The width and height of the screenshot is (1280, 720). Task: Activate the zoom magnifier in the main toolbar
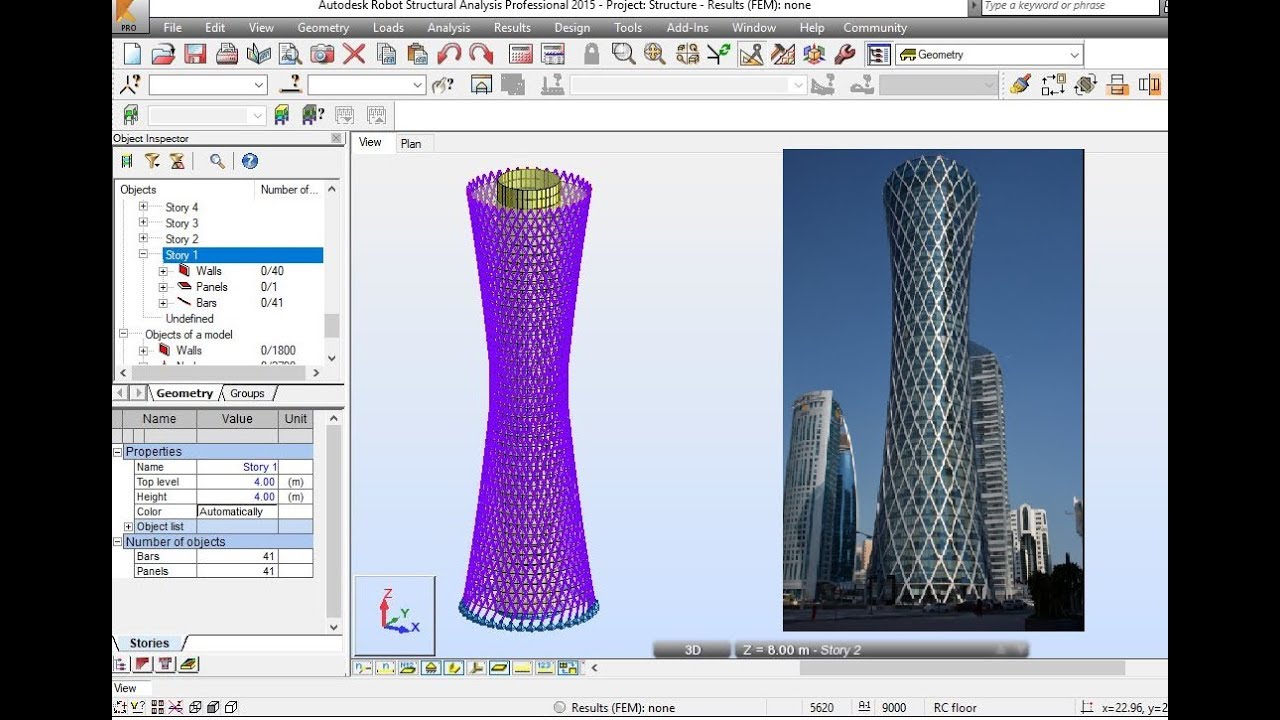click(x=623, y=54)
